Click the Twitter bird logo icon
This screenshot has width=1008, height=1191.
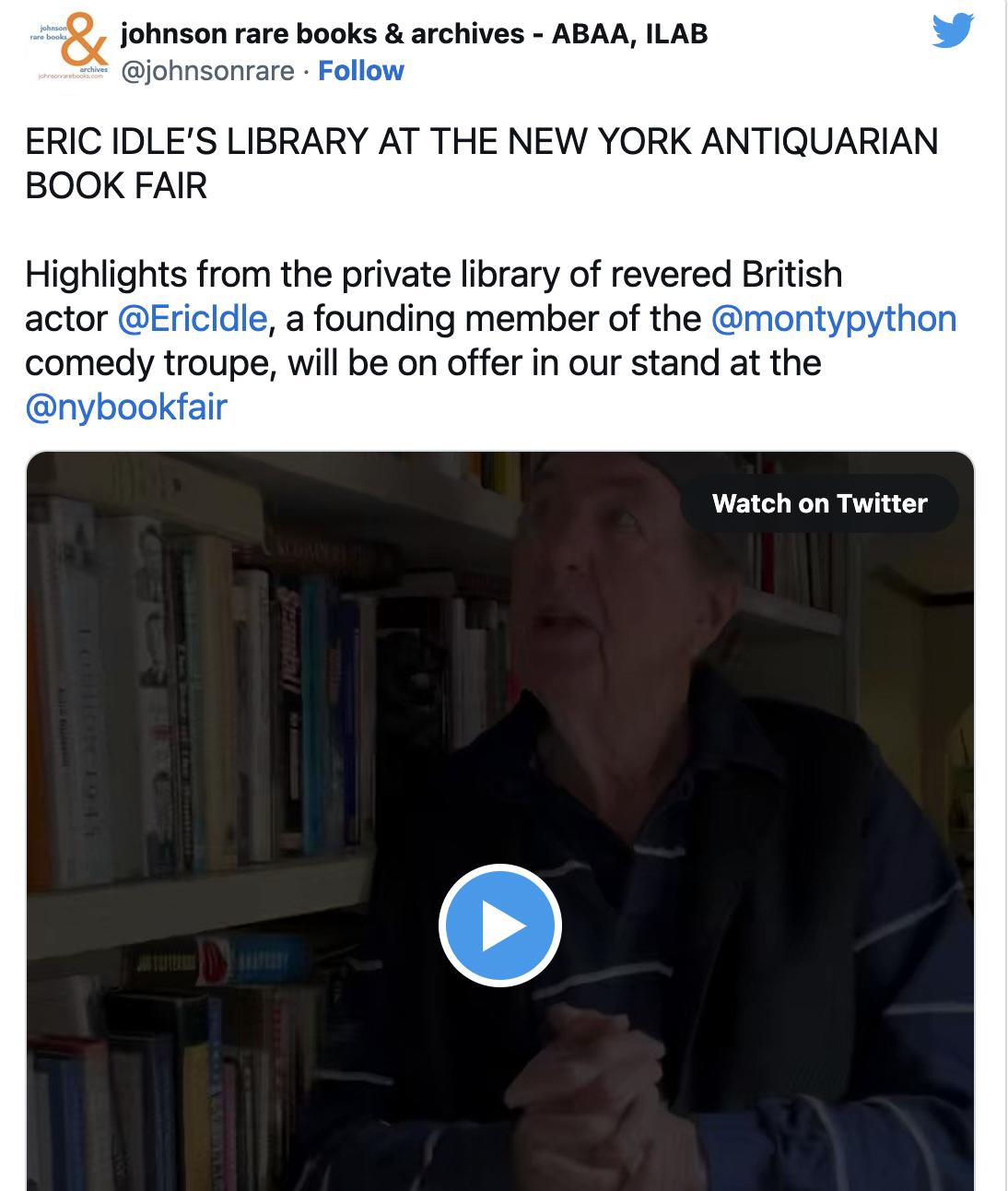pyautogui.click(x=954, y=29)
